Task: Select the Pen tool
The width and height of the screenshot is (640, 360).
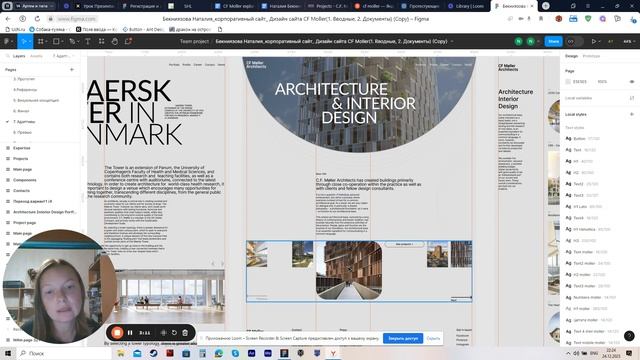Action: pyautogui.click(x=72, y=41)
